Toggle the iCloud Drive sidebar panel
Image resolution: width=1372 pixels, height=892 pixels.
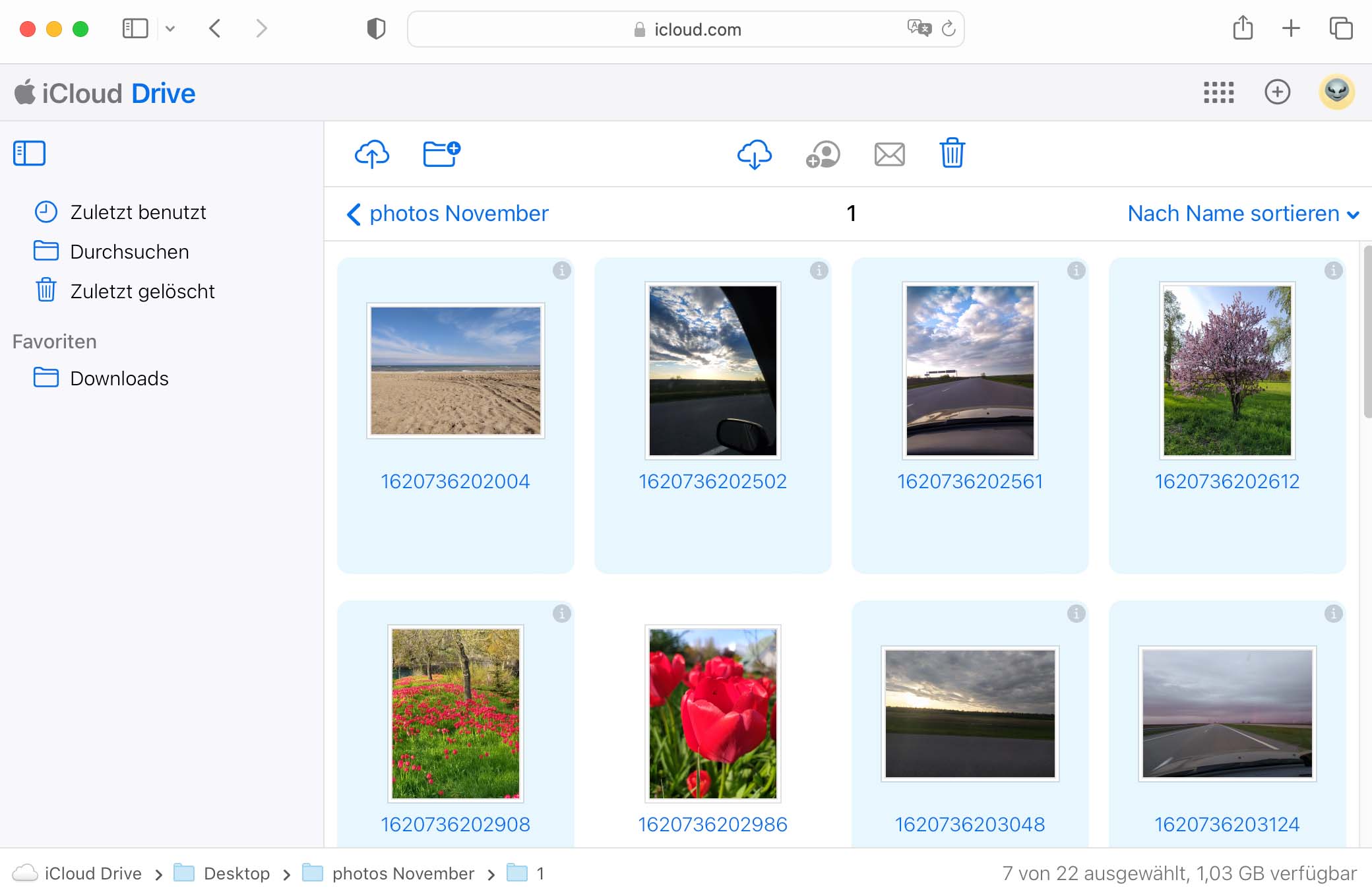click(x=30, y=153)
